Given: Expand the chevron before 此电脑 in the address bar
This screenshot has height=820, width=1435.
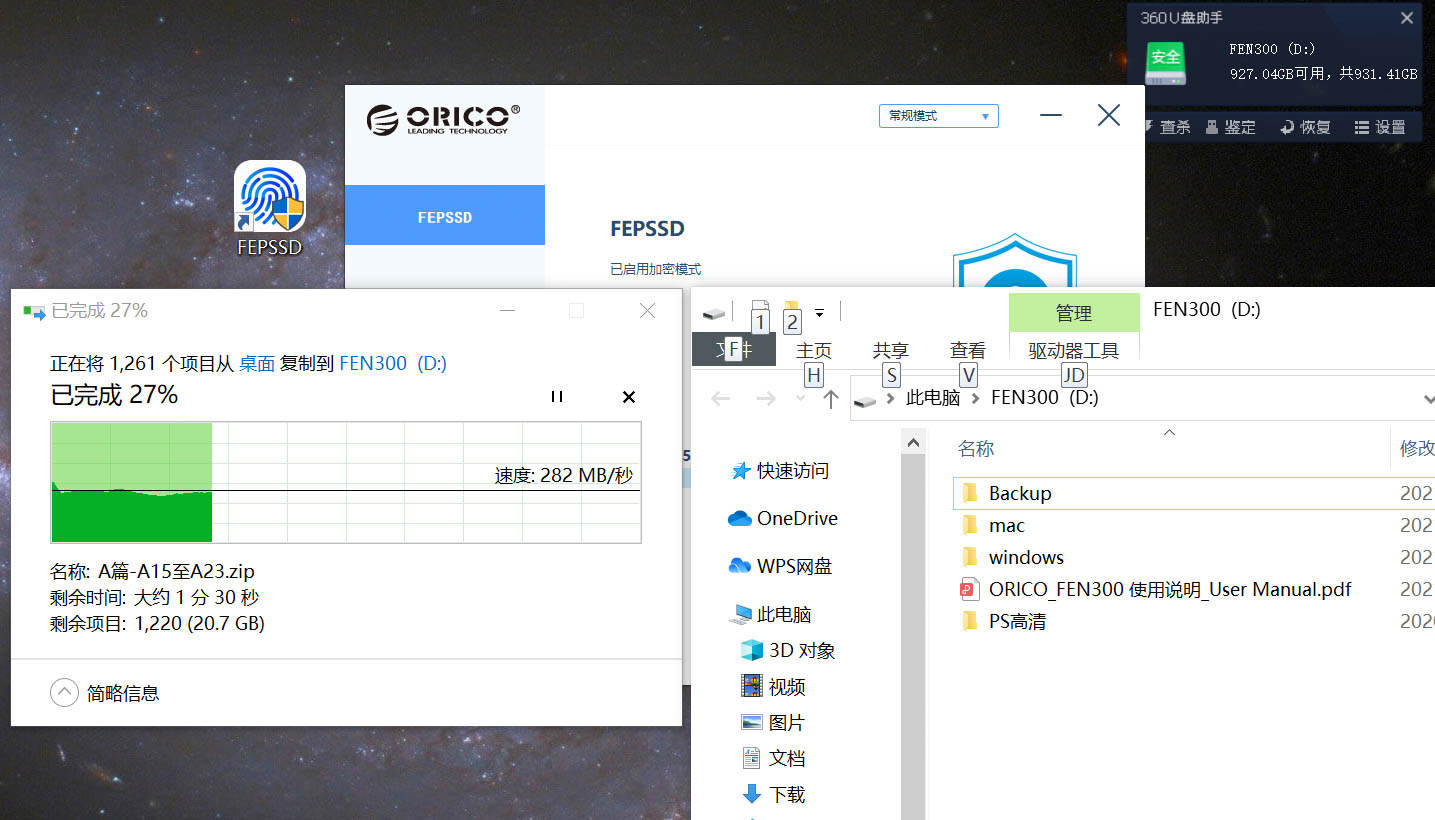Looking at the screenshot, I should click(x=892, y=398).
